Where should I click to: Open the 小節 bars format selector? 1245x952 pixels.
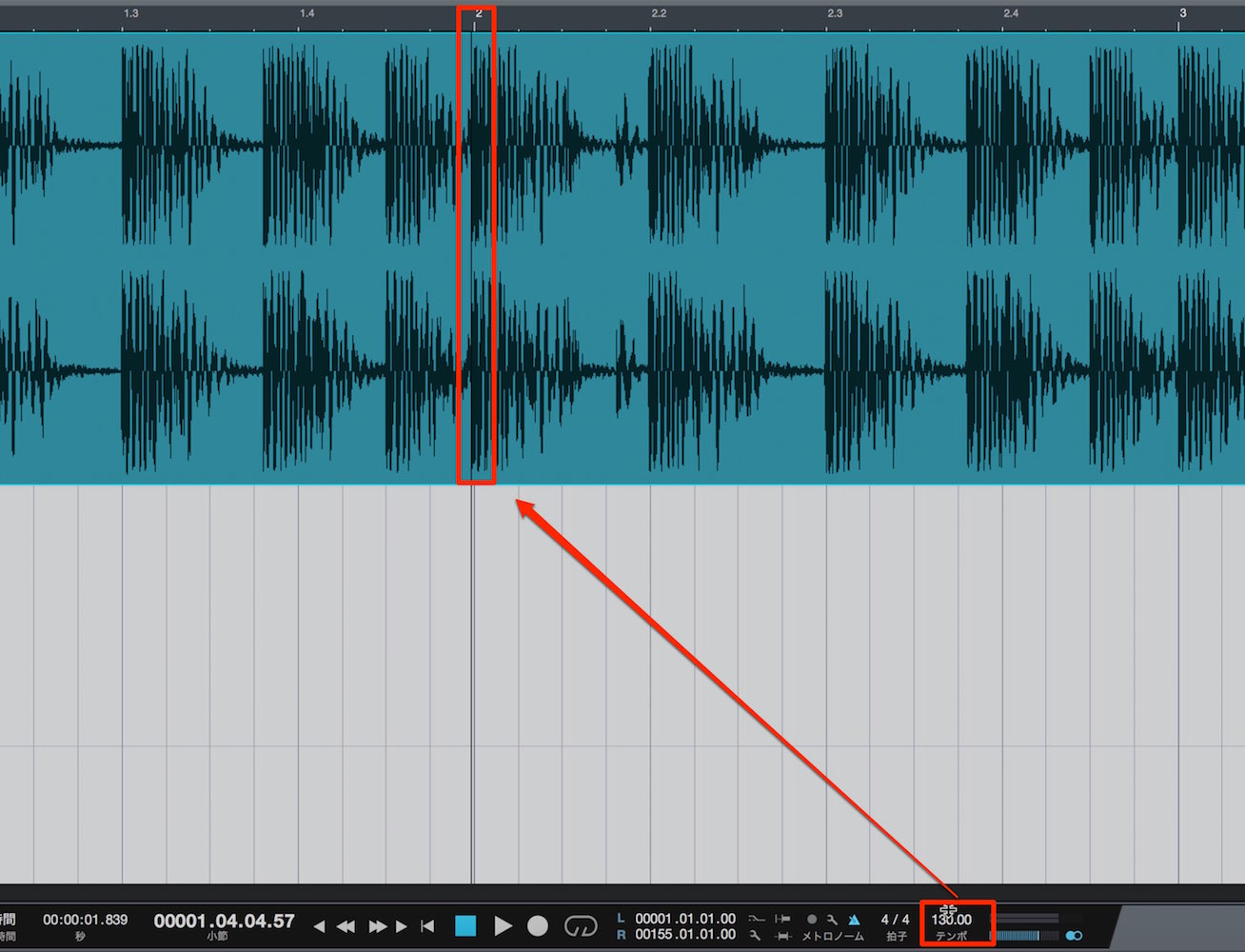217,937
